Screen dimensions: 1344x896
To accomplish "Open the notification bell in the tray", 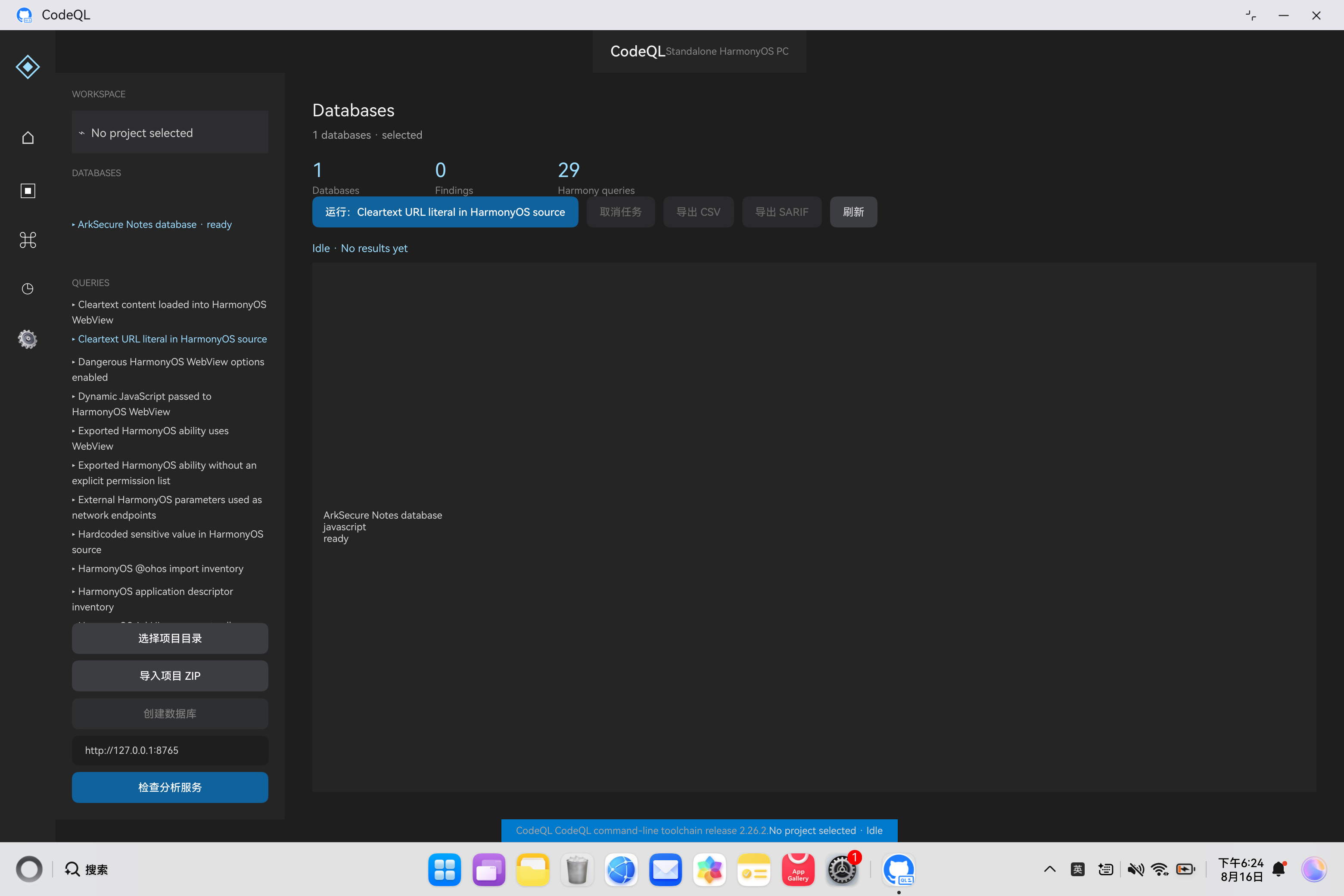I will [x=1279, y=870].
